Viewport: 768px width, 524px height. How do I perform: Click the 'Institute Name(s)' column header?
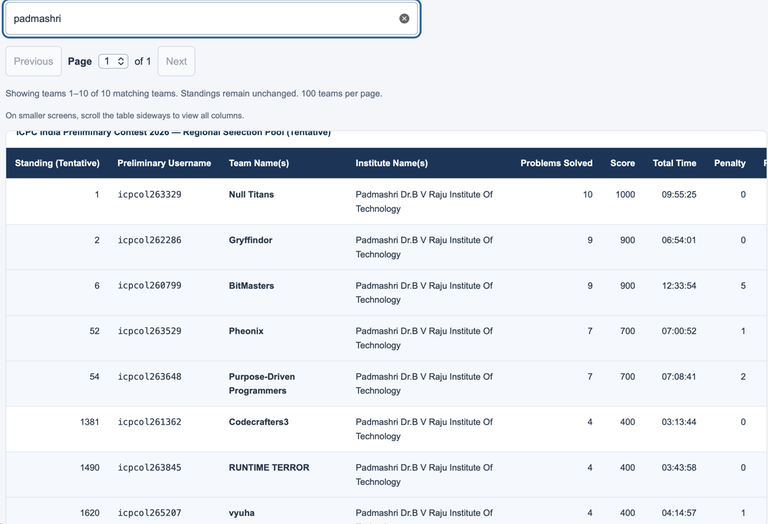point(391,163)
